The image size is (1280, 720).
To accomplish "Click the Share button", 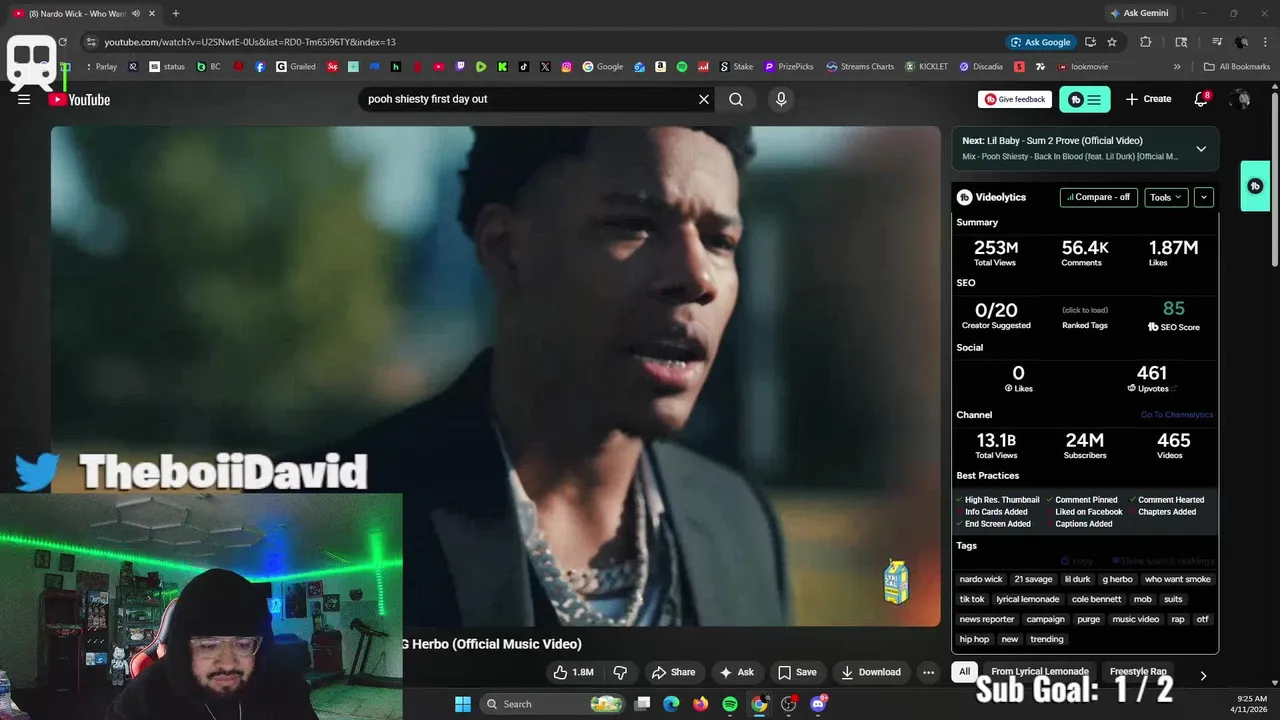I will (673, 672).
